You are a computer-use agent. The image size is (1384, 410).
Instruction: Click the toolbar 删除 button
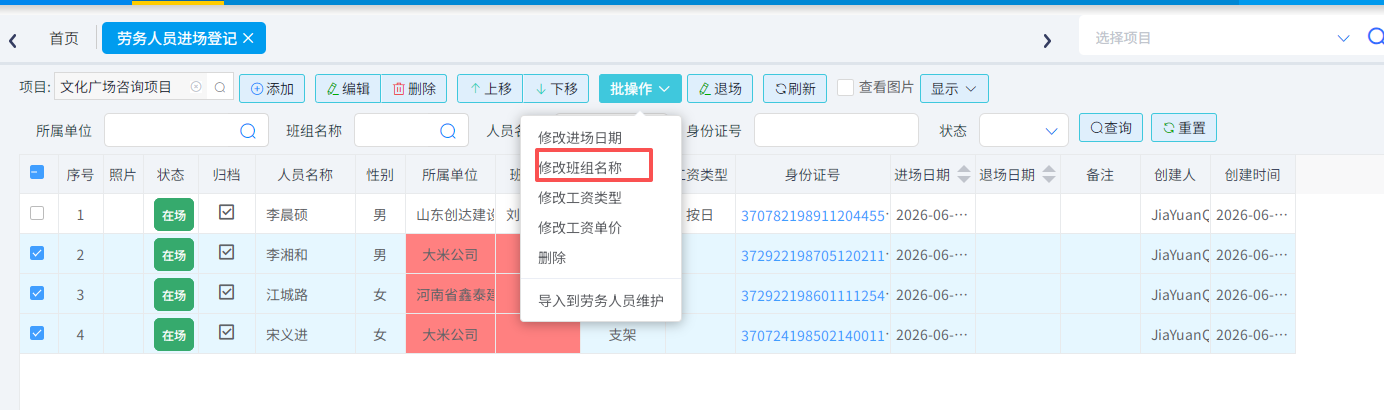click(413, 88)
